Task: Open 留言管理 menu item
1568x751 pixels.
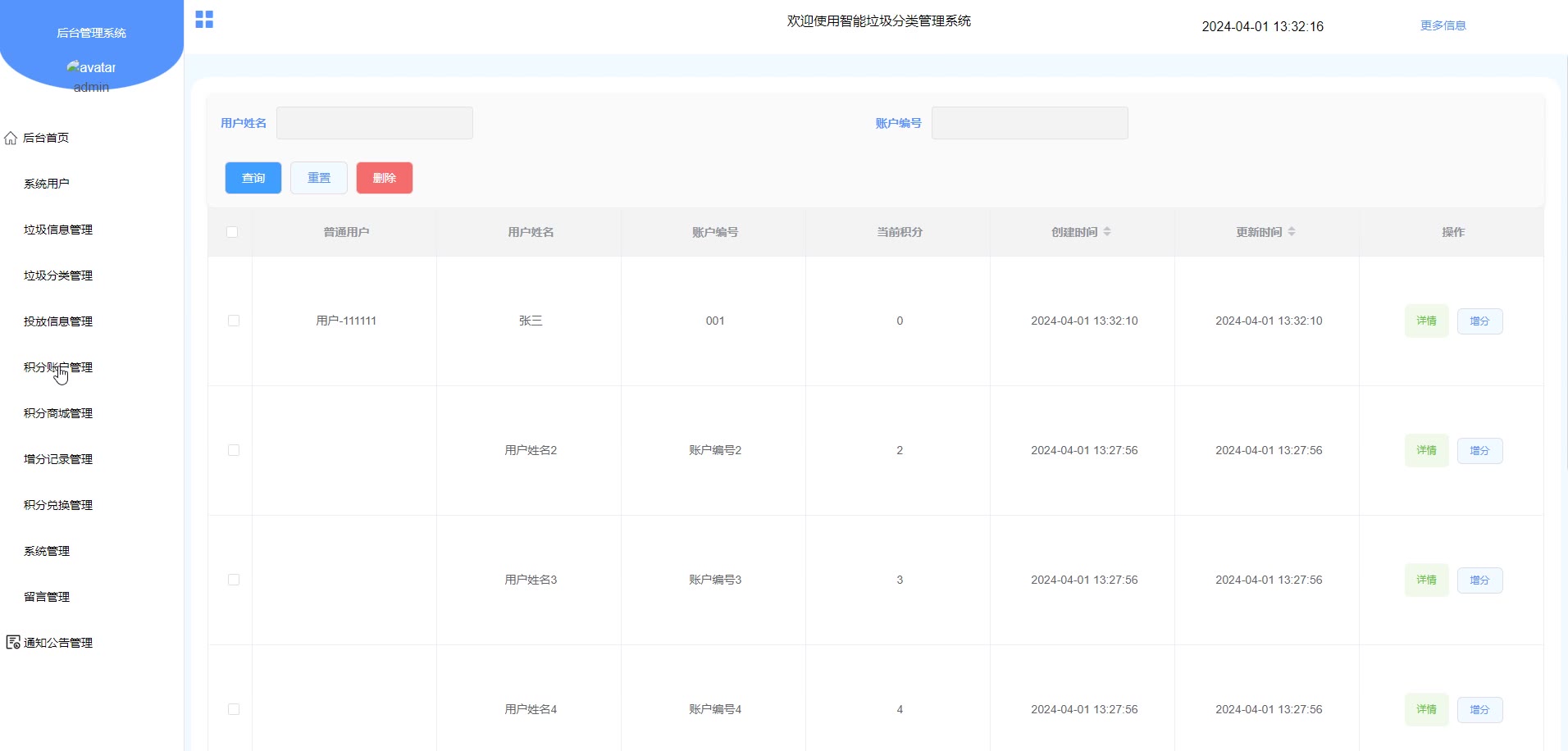Action: [47, 597]
